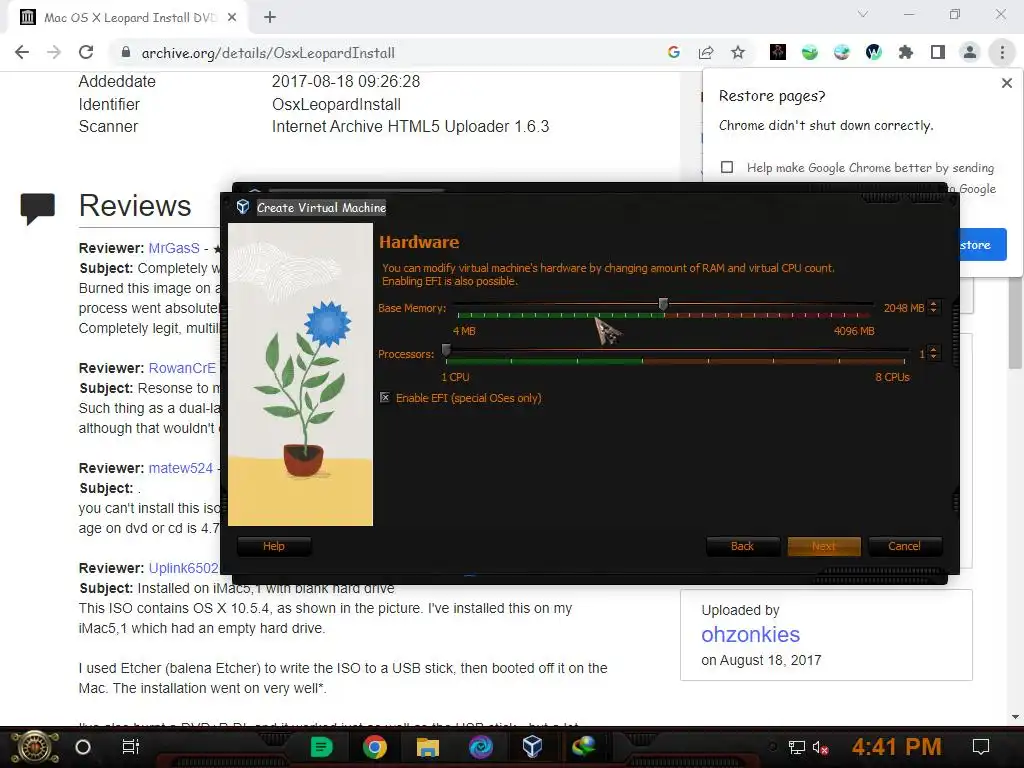Click the address bar URL
Screen dimensions: 1024x768
268,53
